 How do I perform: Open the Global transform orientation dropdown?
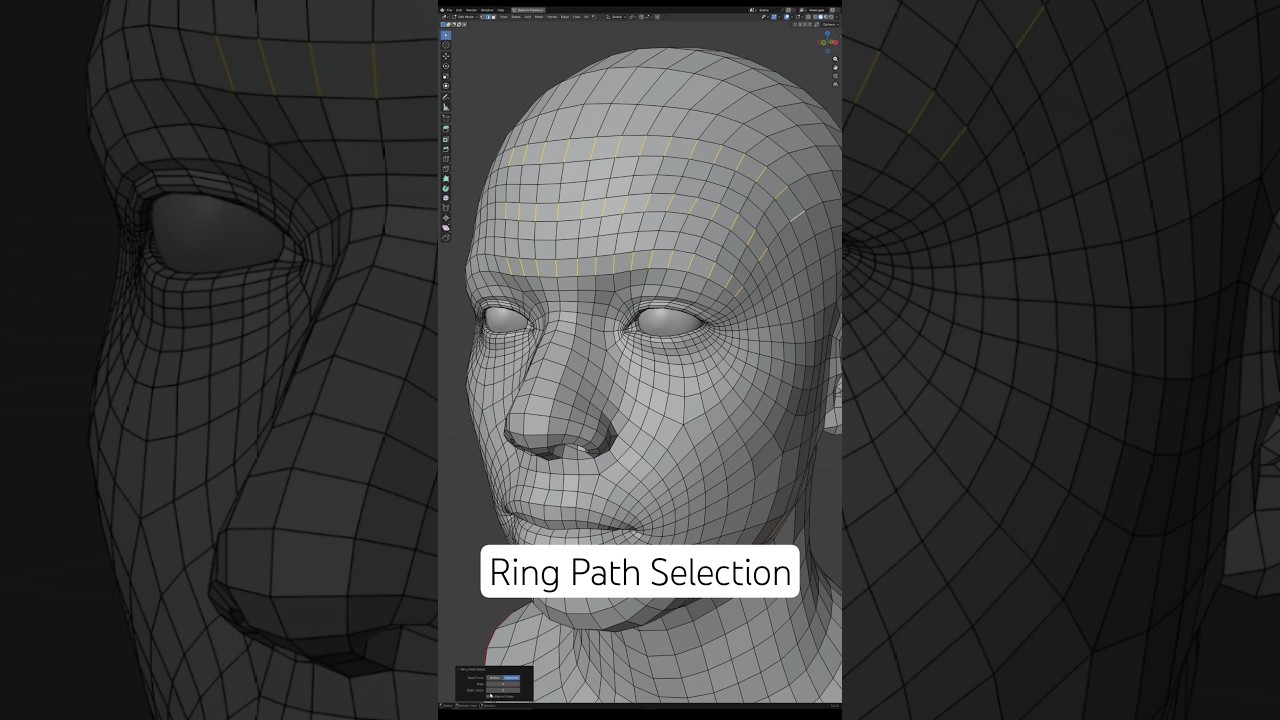click(615, 17)
